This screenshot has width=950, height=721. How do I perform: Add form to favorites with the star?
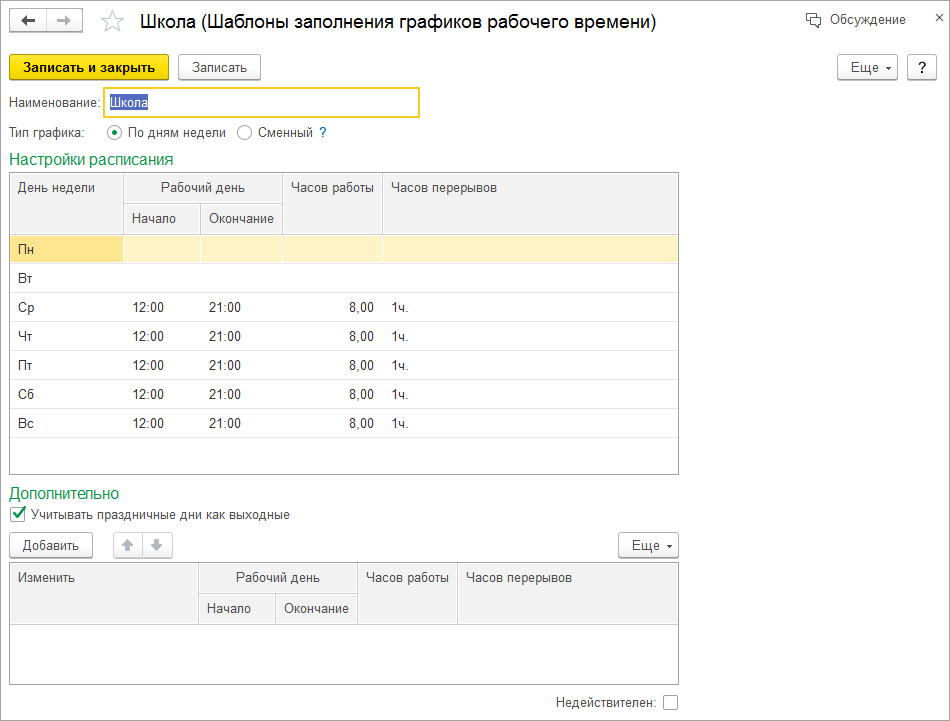[113, 22]
